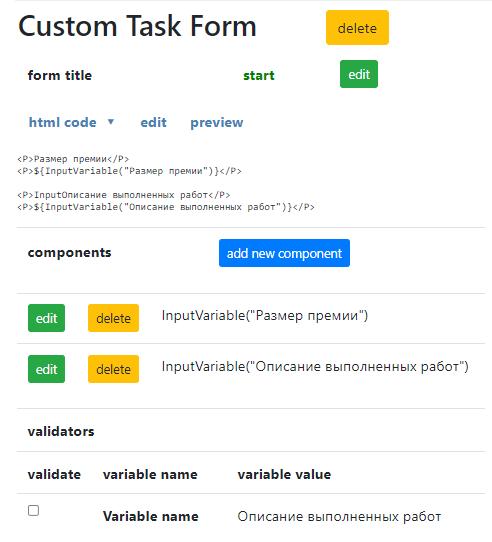This screenshot has width=492, height=542.
Task: Switch to the preview tab
Action: (217, 123)
